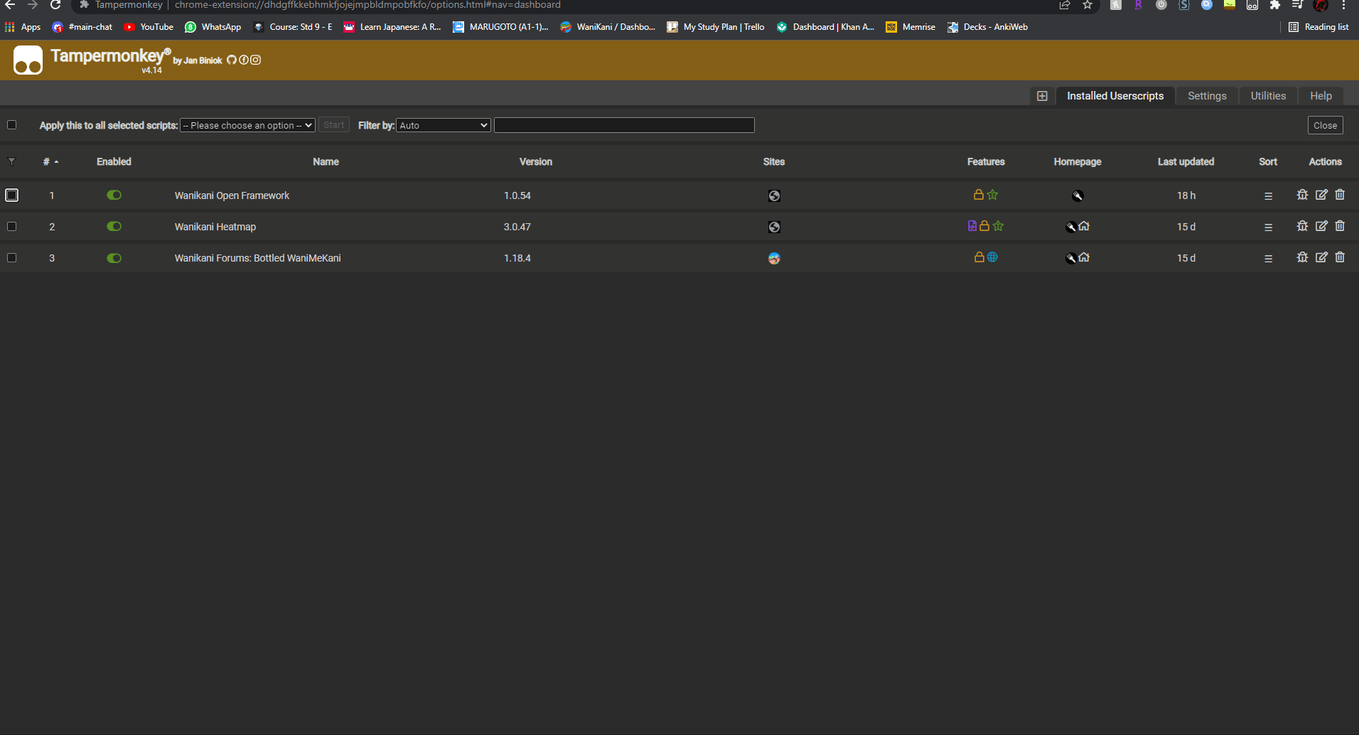Open the Help tab
The image size is (1359, 735).
[x=1321, y=96]
